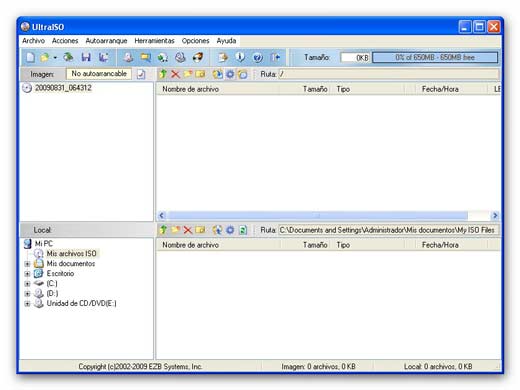Click the Help question-mark icon

point(258,57)
